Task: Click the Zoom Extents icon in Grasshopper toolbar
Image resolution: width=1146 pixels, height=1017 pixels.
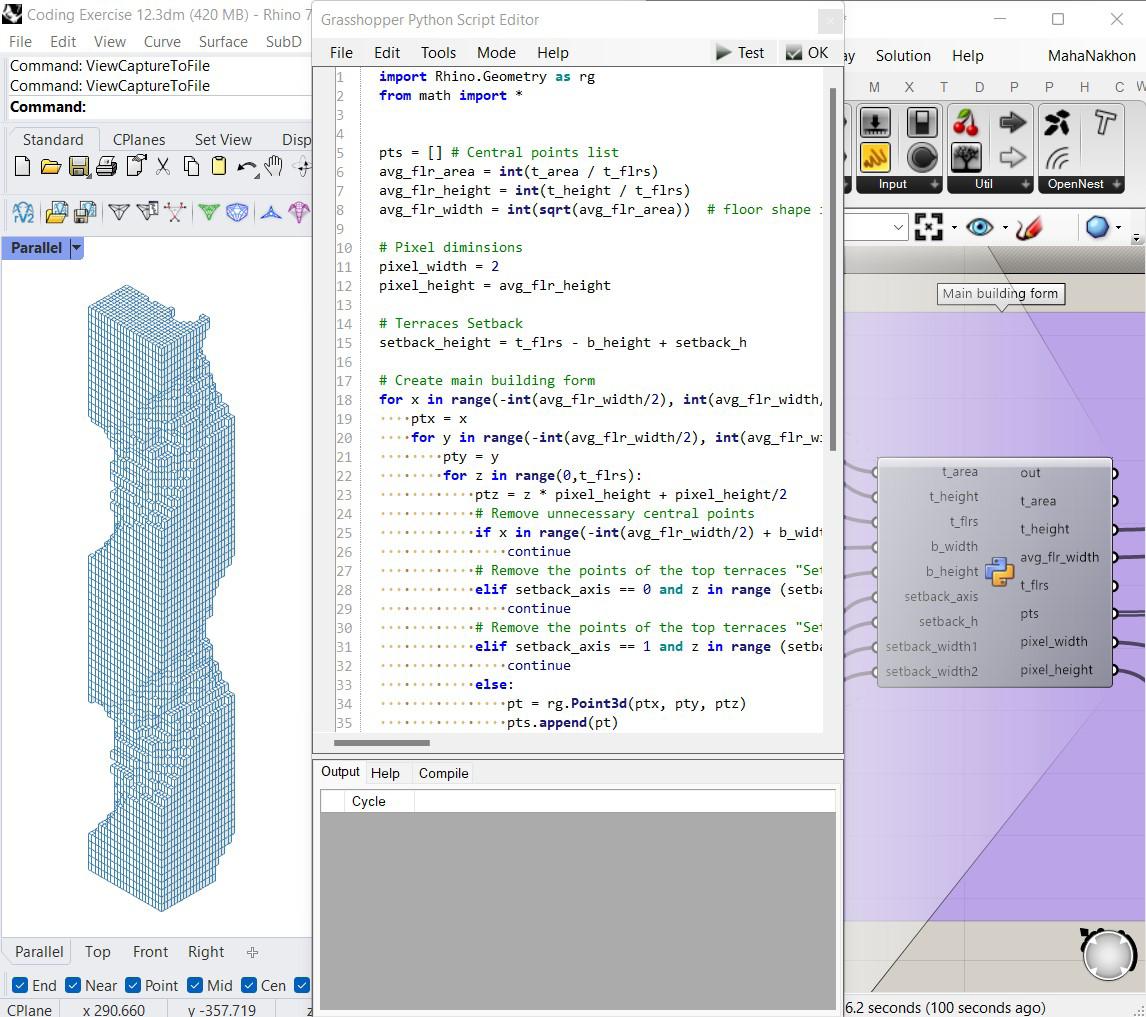Action: [928, 228]
